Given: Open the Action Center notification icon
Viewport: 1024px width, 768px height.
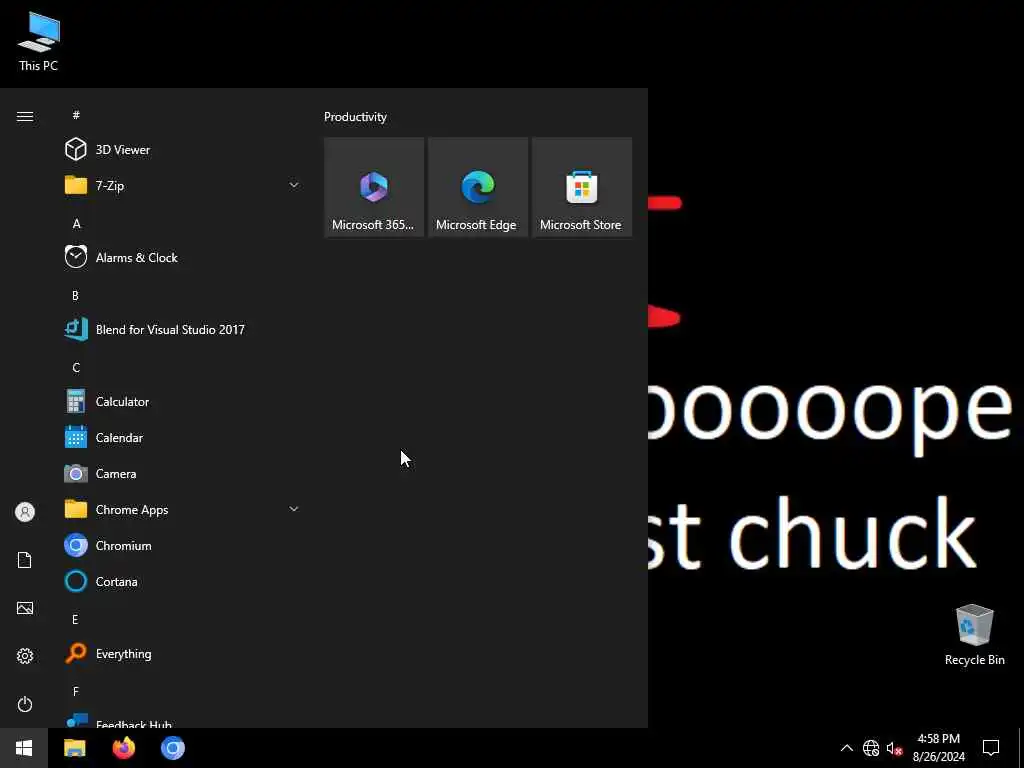Looking at the screenshot, I should point(991,748).
